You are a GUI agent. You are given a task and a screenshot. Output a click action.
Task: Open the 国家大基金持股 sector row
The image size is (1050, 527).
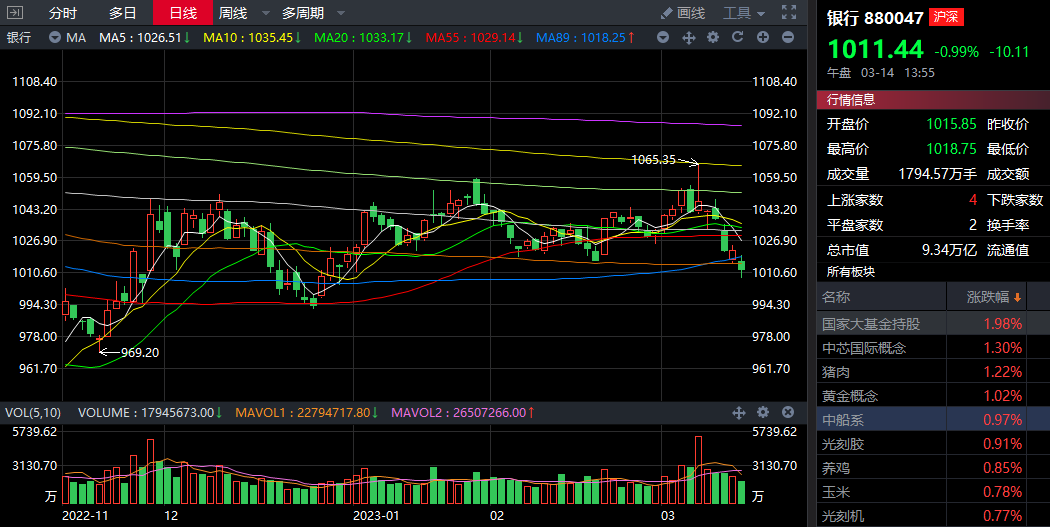(871, 323)
